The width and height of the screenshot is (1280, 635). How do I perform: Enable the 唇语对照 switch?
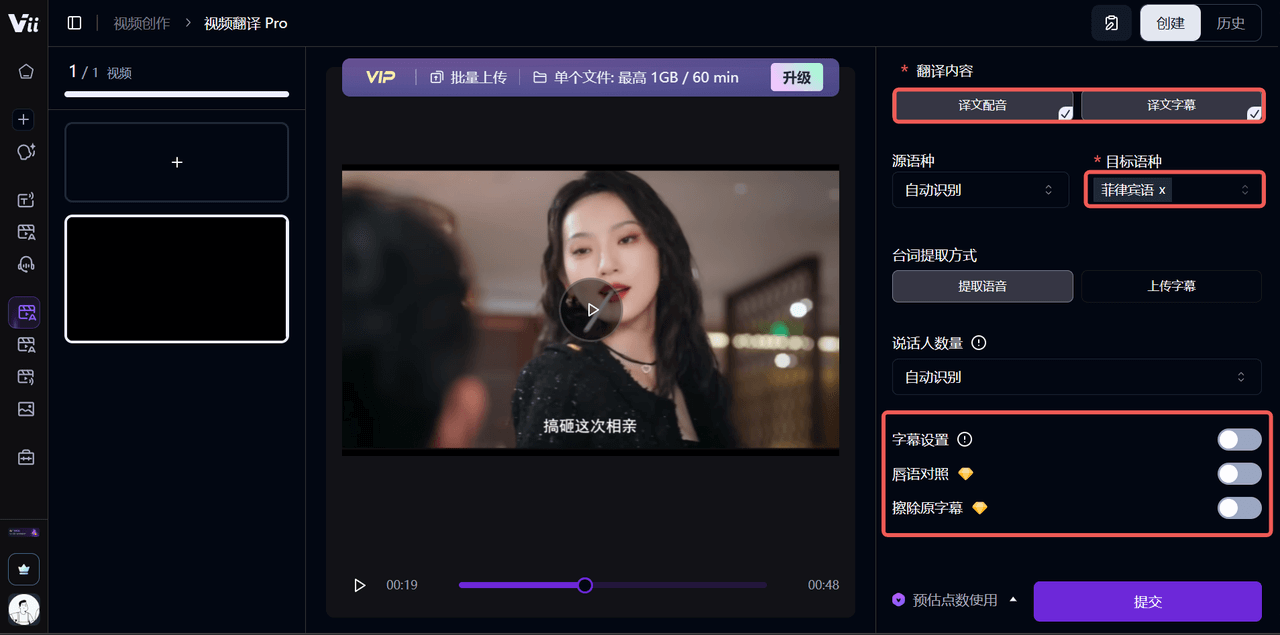tap(1239, 474)
